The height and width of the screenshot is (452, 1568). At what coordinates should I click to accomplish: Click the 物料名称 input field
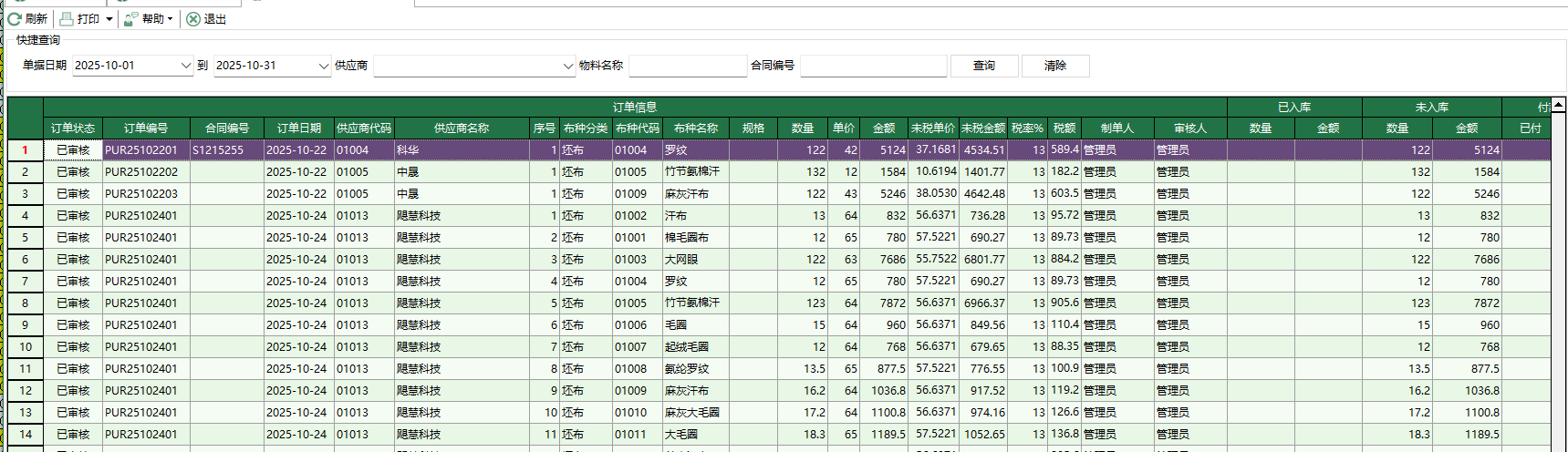point(688,66)
